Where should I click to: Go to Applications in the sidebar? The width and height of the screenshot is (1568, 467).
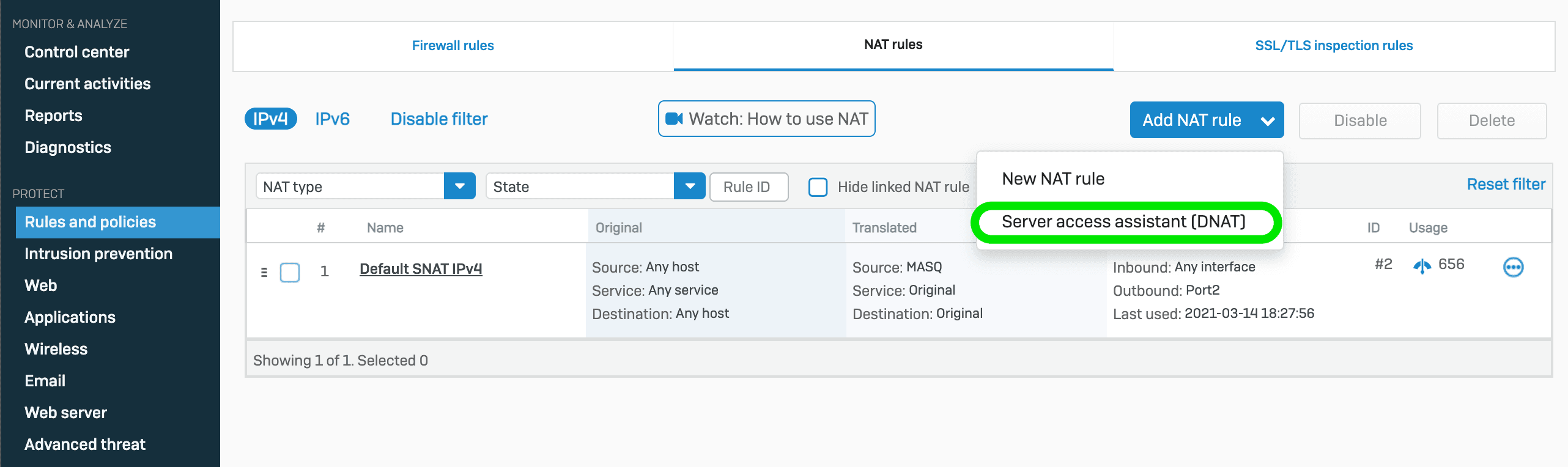70,317
